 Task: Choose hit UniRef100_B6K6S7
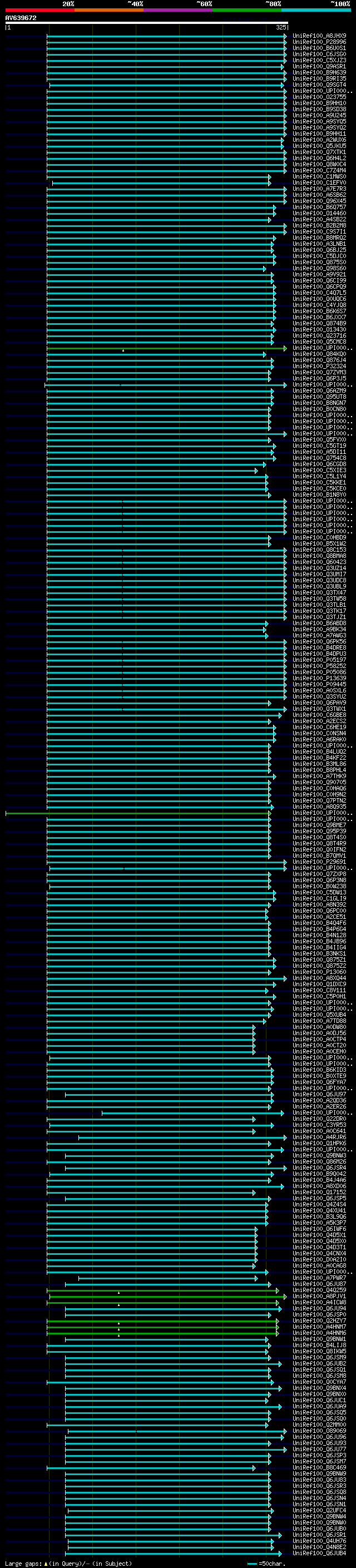click(319, 311)
